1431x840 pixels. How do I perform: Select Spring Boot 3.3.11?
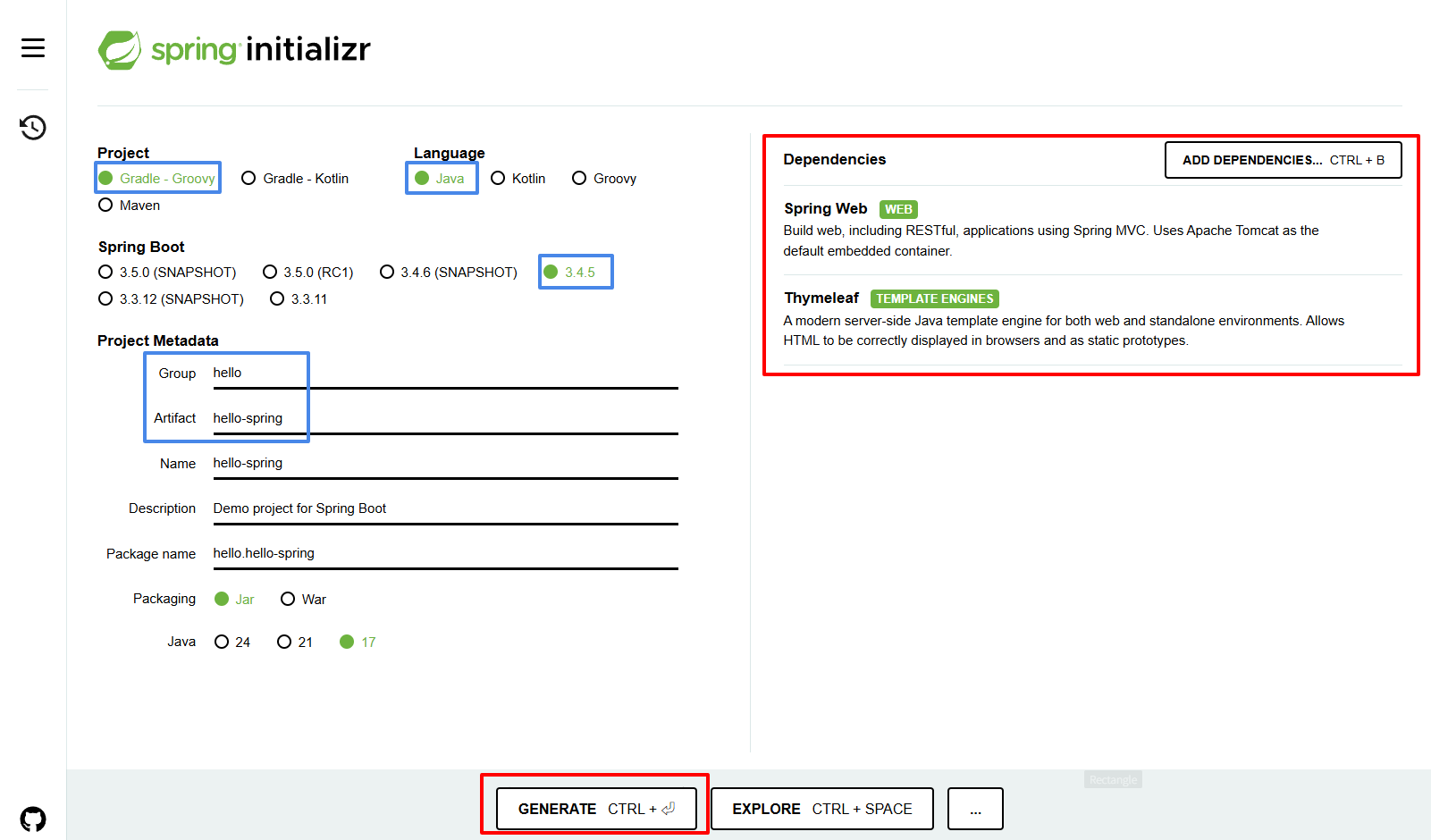tap(299, 298)
